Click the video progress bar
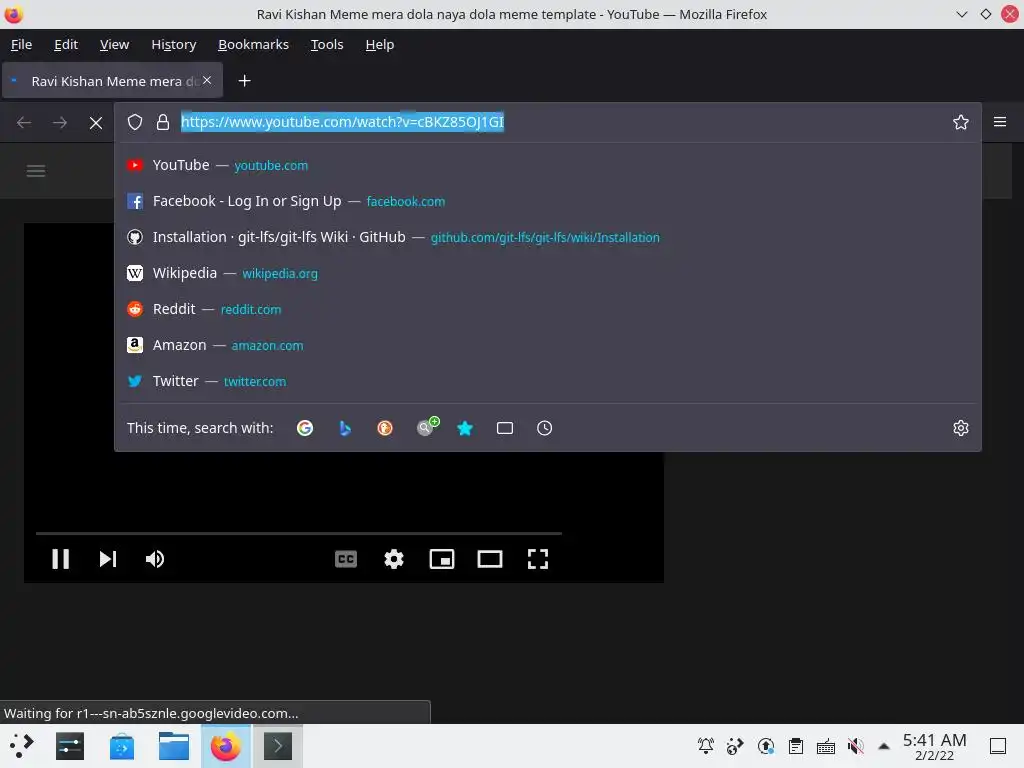The width and height of the screenshot is (1024, 768). point(299,534)
